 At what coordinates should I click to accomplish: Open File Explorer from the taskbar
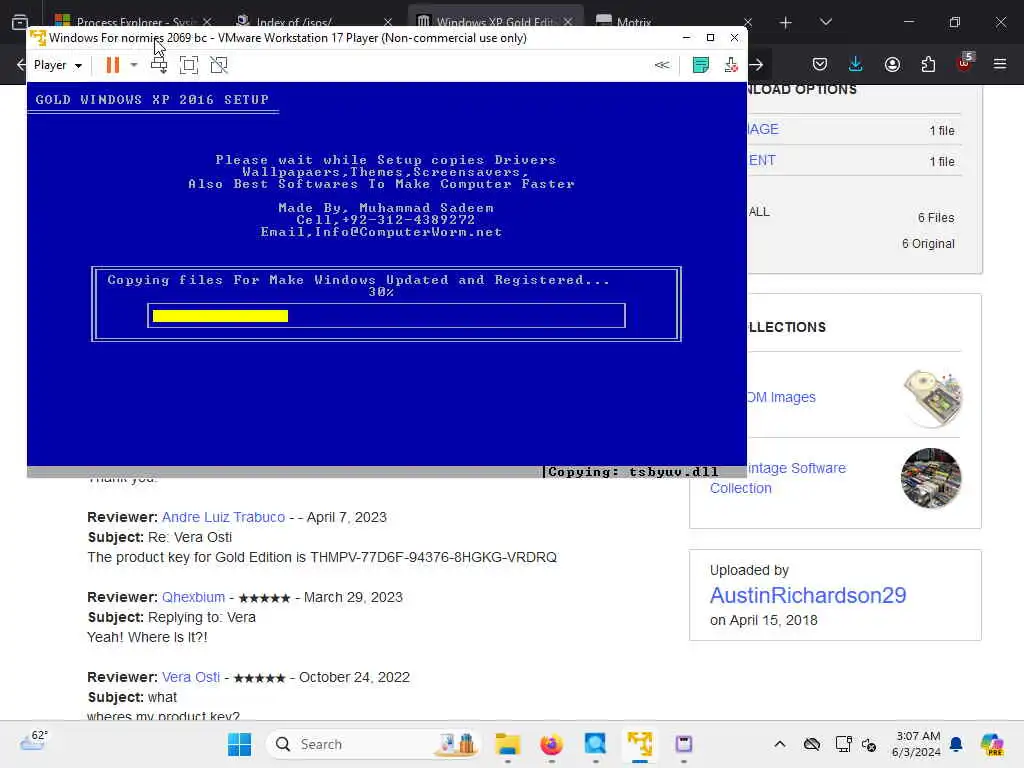507,744
